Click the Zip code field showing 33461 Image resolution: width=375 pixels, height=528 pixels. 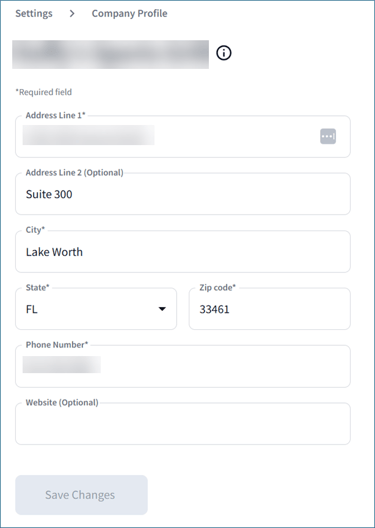click(270, 309)
